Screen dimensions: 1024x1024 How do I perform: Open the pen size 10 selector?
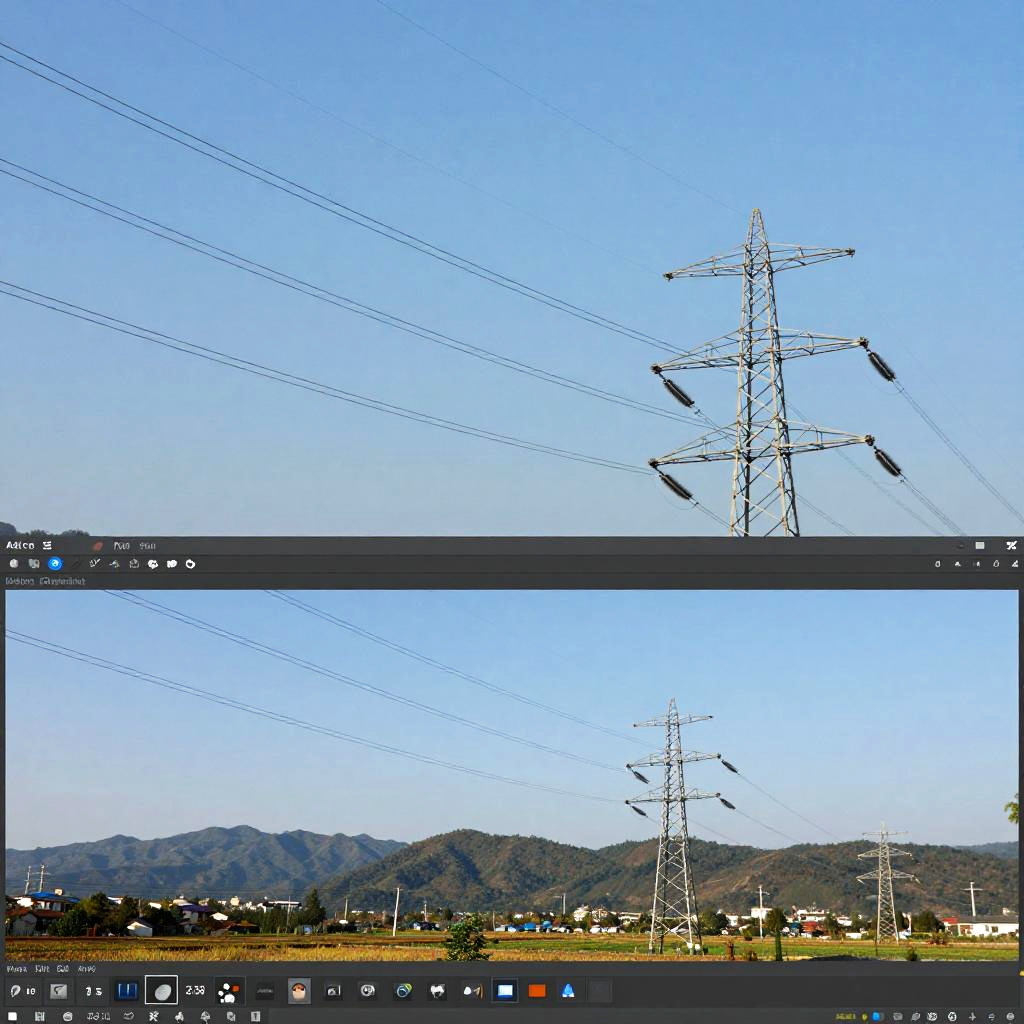pyautogui.click(x=23, y=990)
